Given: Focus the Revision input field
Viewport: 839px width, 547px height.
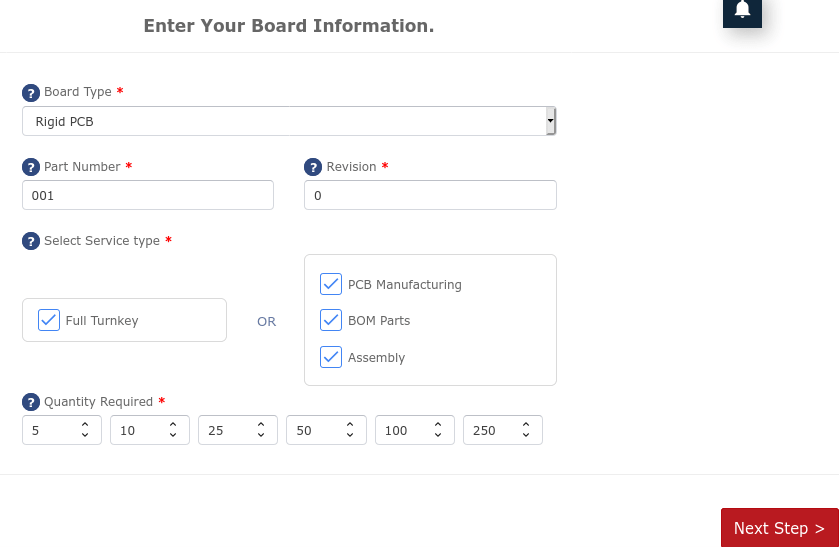Looking at the screenshot, I should coord(430,196).
